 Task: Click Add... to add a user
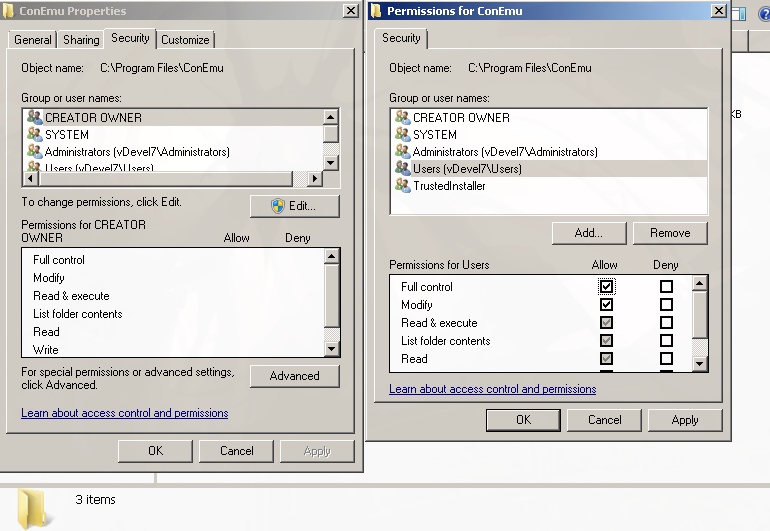pos(589,233)
